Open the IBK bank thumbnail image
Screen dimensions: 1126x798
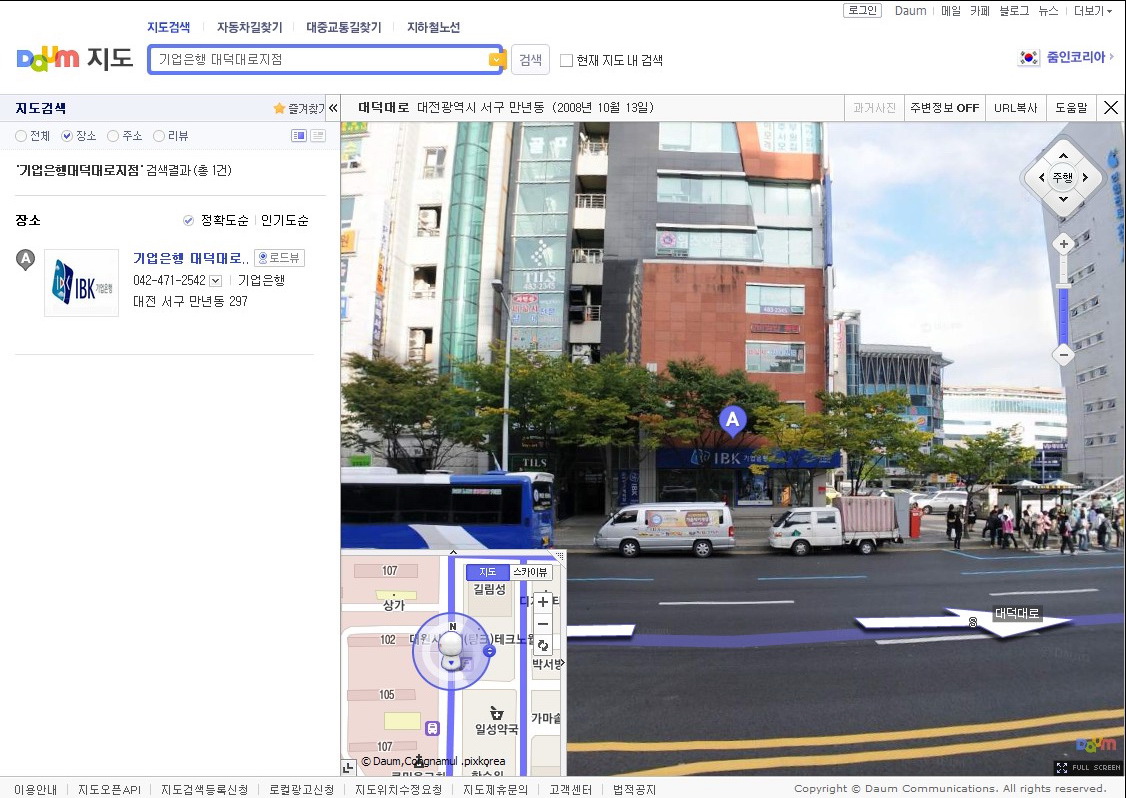[x=81, y=283]
